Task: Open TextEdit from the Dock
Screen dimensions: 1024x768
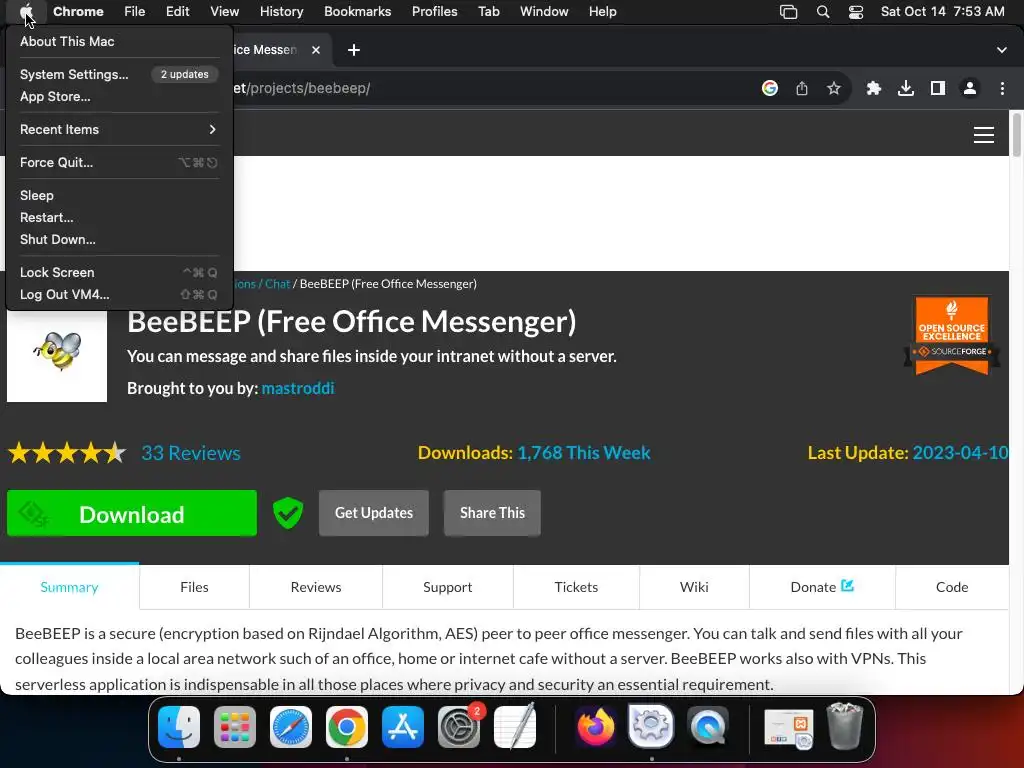Action: [515, 727]
